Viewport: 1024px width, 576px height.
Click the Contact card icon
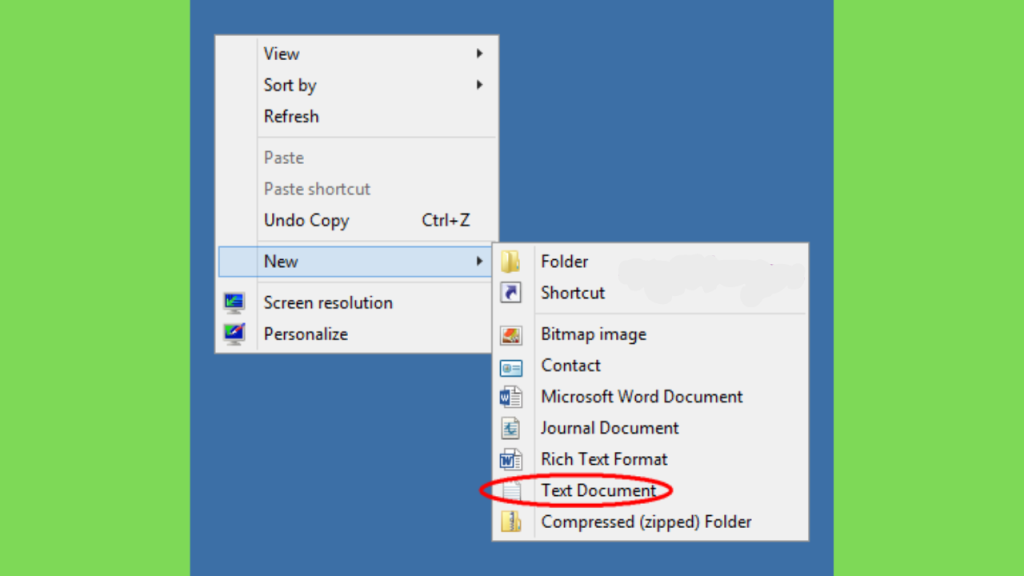point(511,368)
